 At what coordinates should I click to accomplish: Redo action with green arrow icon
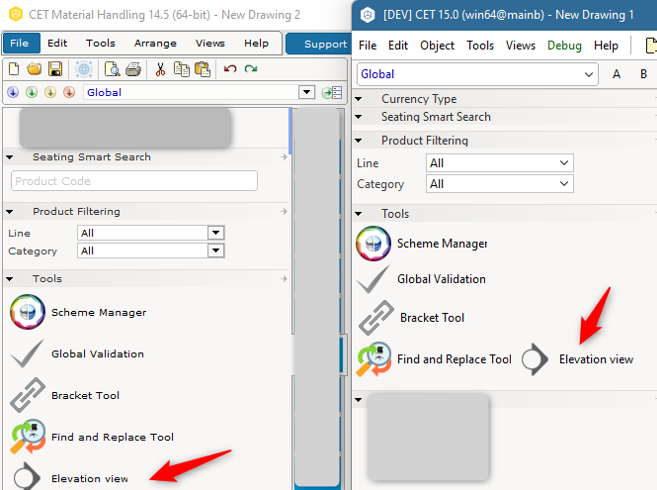click(251, 69)
